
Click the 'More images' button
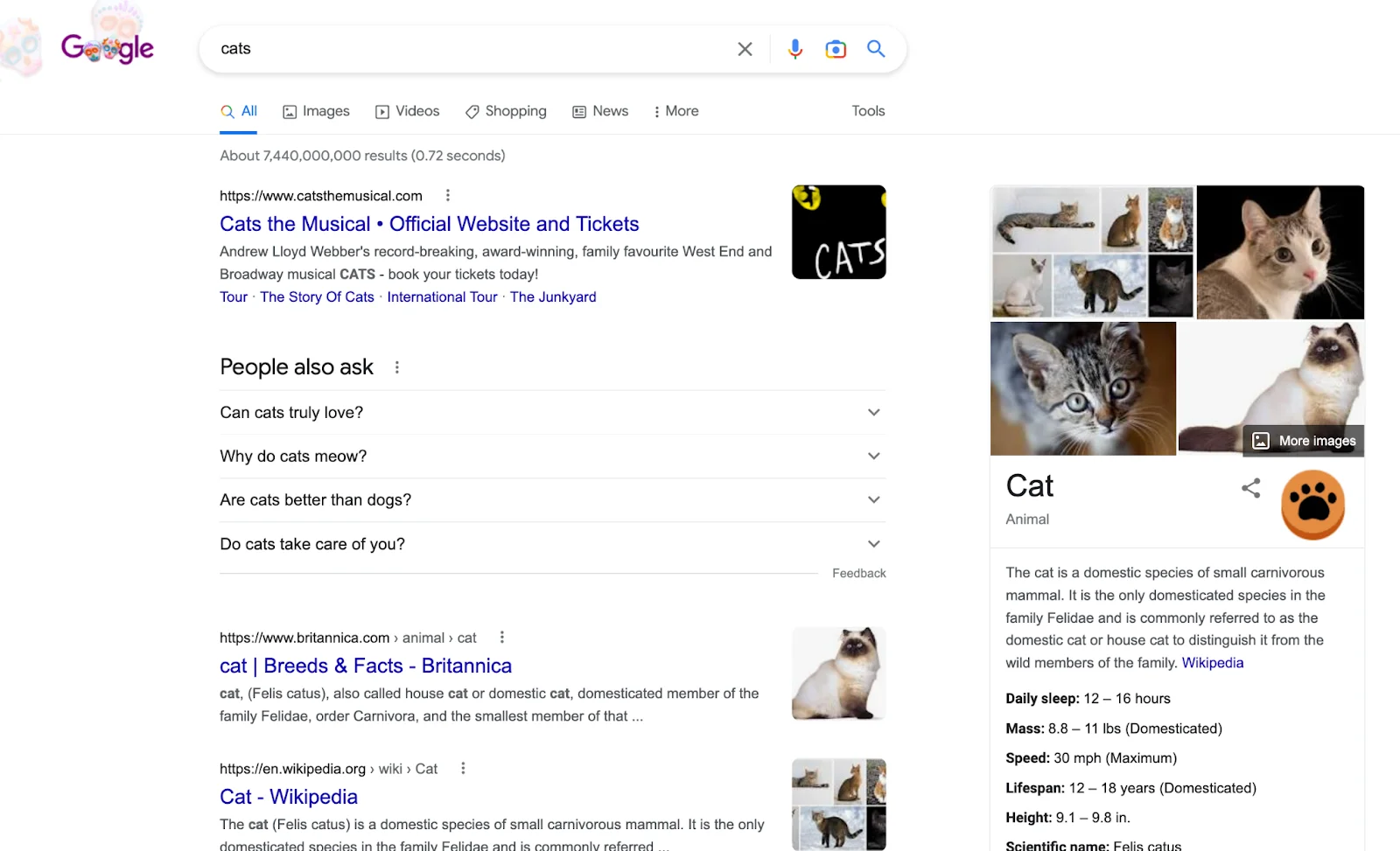tap(1303, 441)
